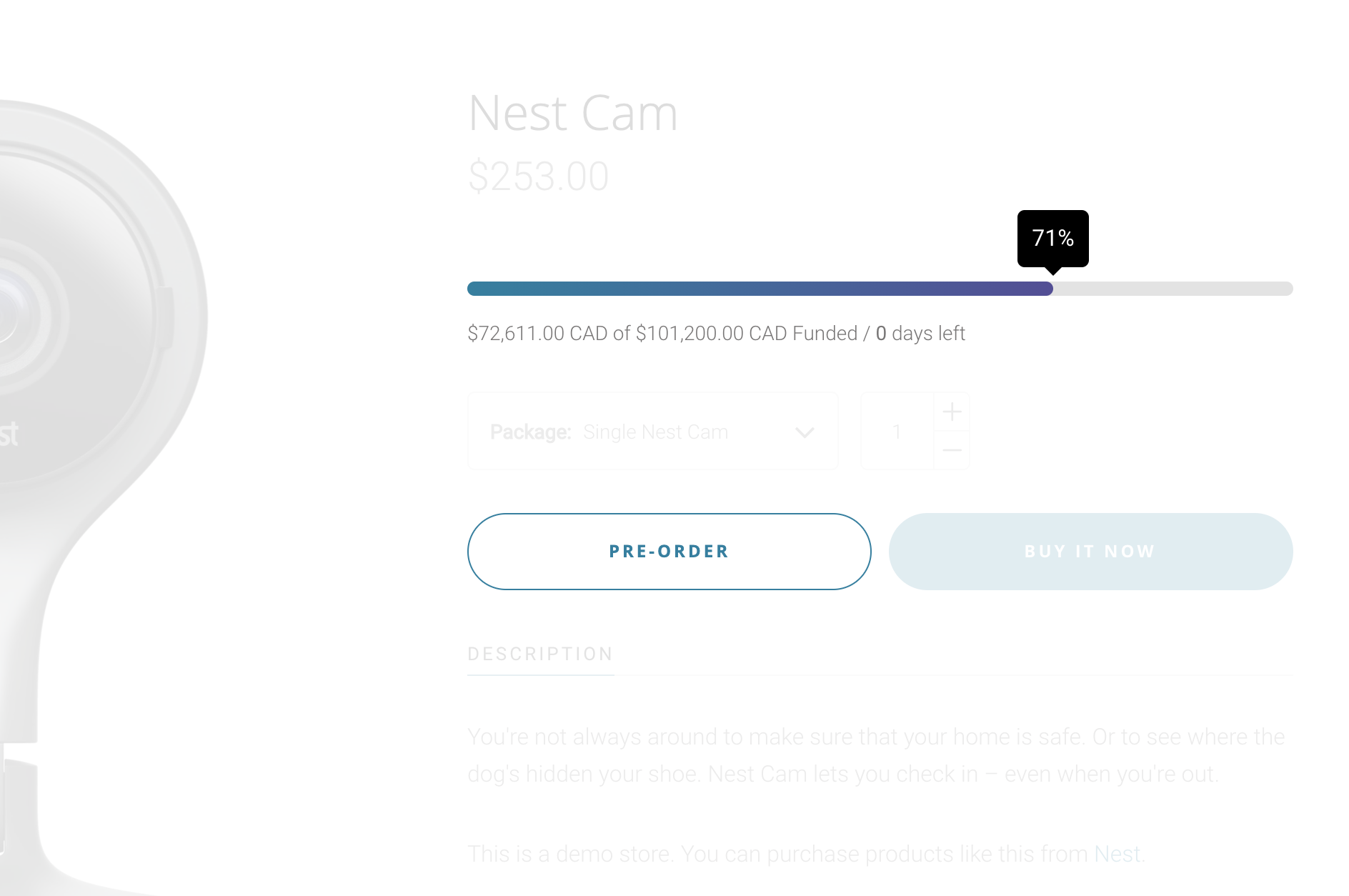
Task: Select the DESCRIPTION tab
Action: click(x=541, y=654)
